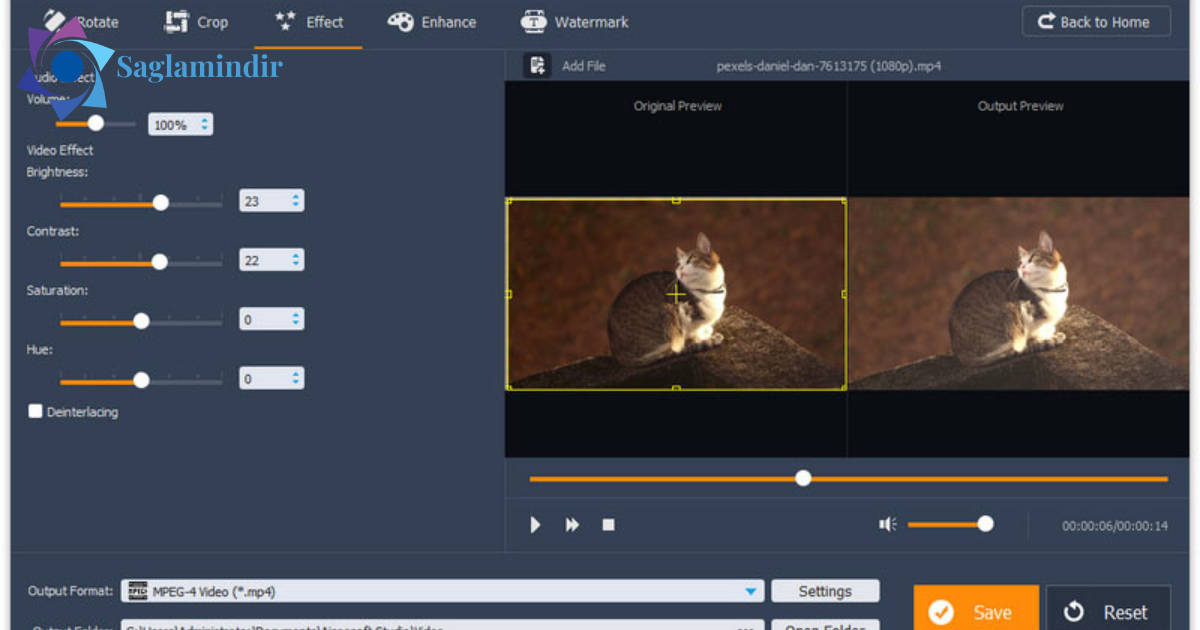Click the Open Folder button
1200x630 pixels.
tap(825, 626)
